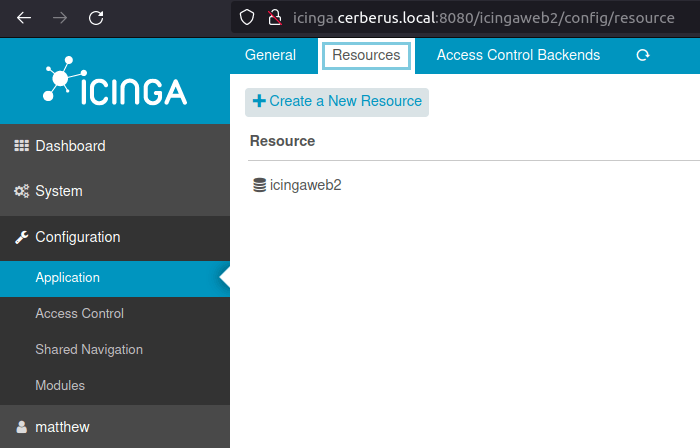The image size is (700, 448).
Task: Open the Access Control Backends tab
Action: coord(518,55)
